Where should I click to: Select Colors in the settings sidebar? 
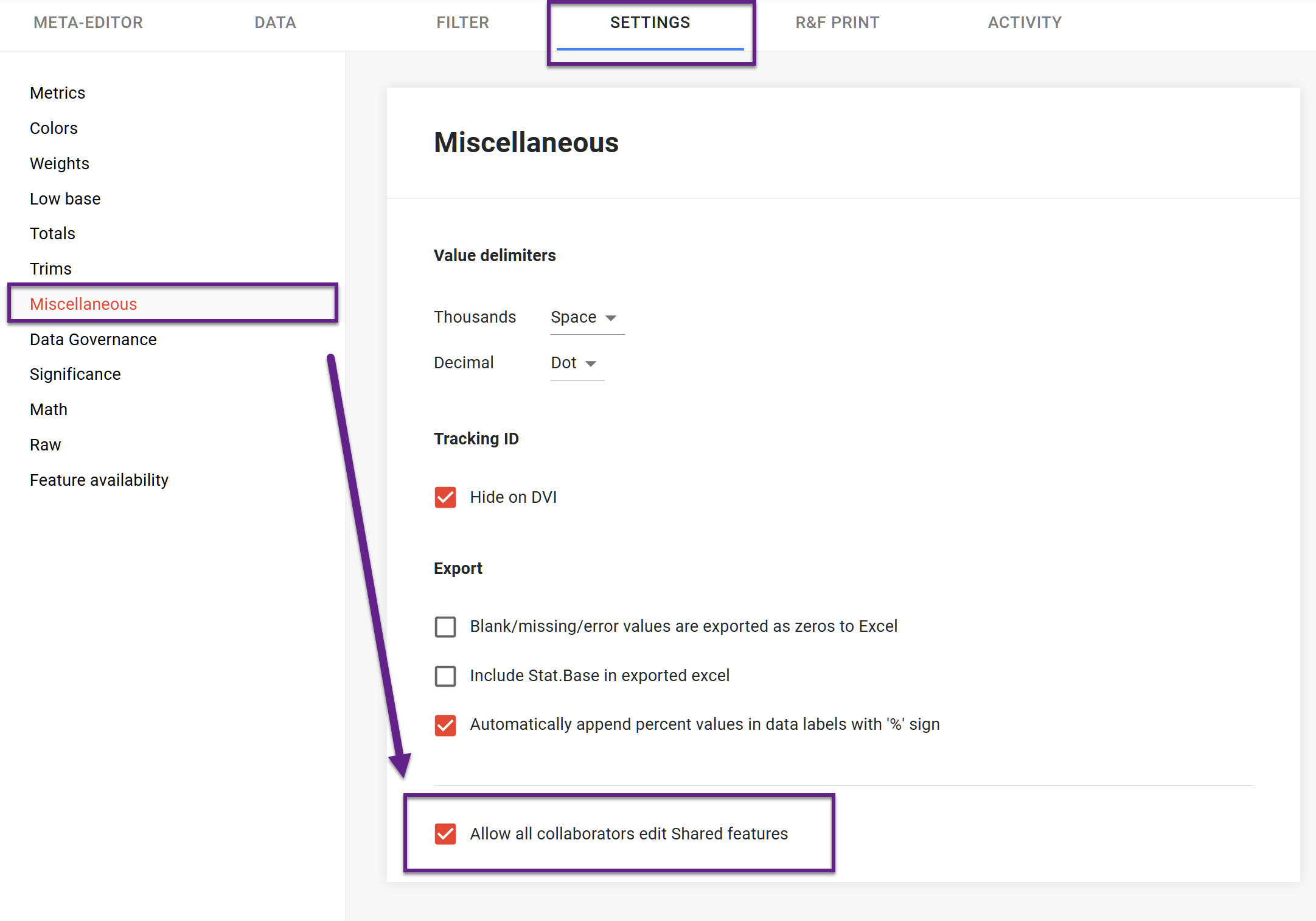pos(54,128)
